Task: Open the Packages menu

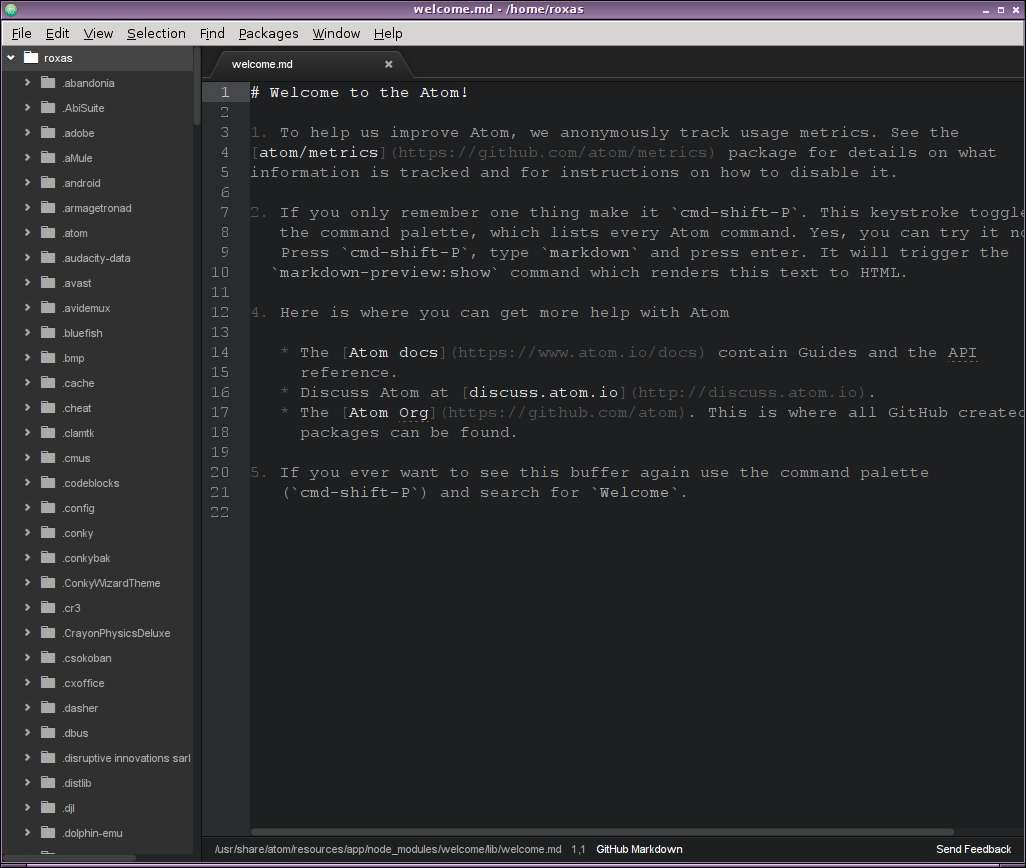Action: click(268, 33)
